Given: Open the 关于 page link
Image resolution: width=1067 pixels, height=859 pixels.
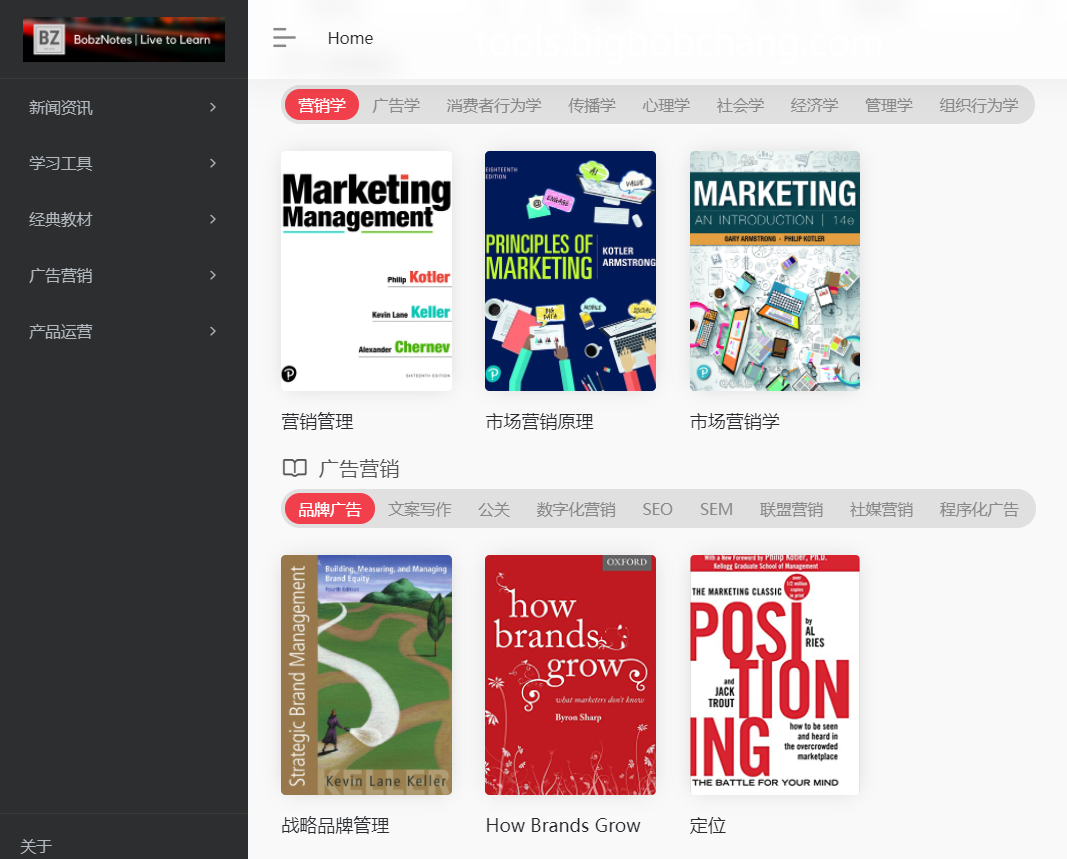Looking at the screenshot, I should pyautogui.click(x=35, y=845).
